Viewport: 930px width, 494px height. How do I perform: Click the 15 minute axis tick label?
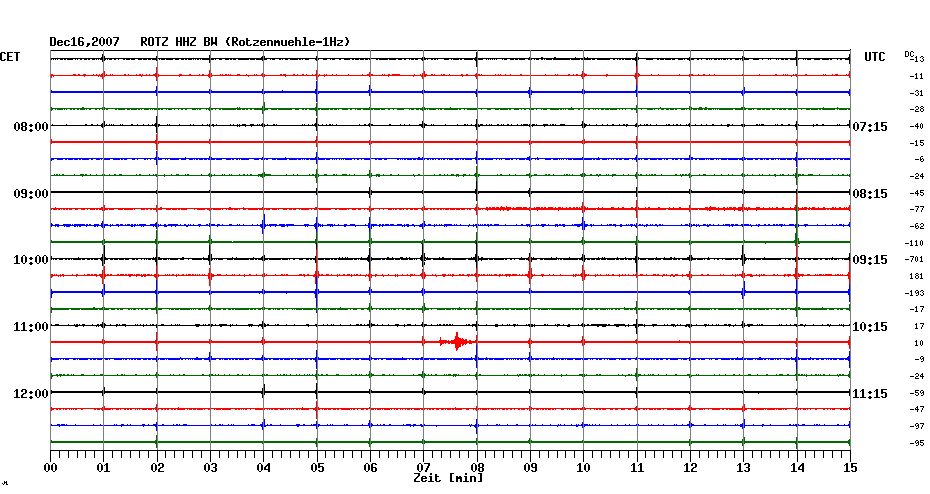coord(850,468)
